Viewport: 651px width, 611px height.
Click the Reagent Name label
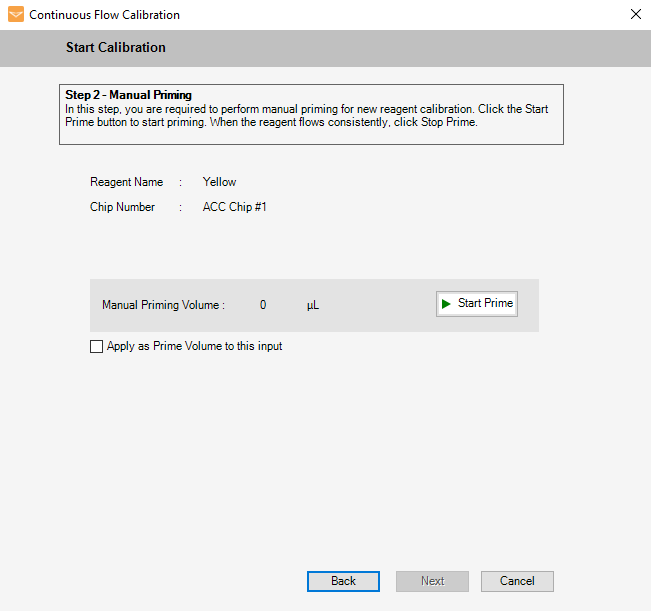coord(126,182)
